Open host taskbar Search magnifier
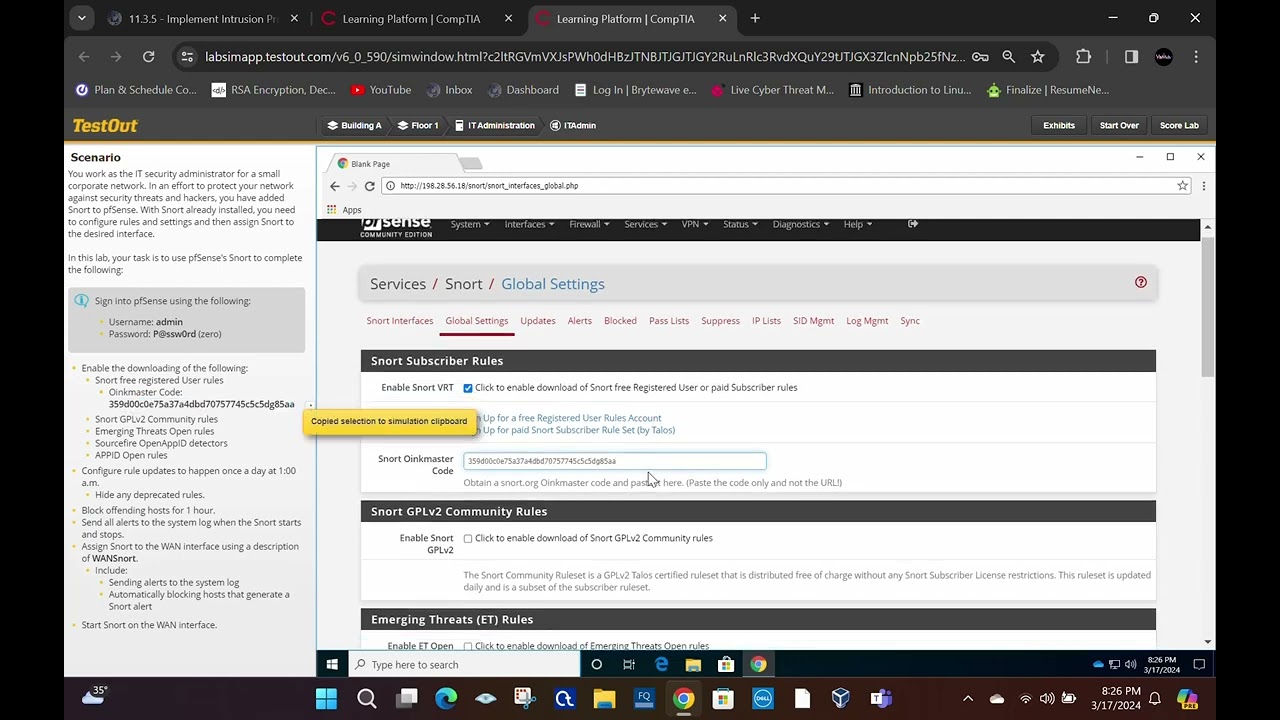Screen dimensions: 1280x720 pos(366,698)
